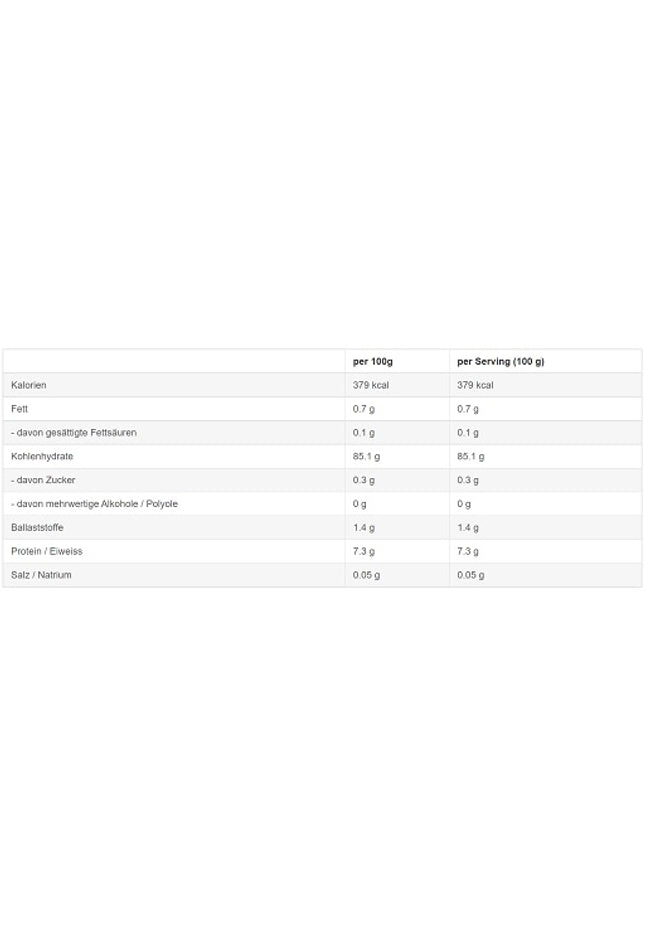Click the 379 kcal value under per Serving
645x936 pixels.
475,385
